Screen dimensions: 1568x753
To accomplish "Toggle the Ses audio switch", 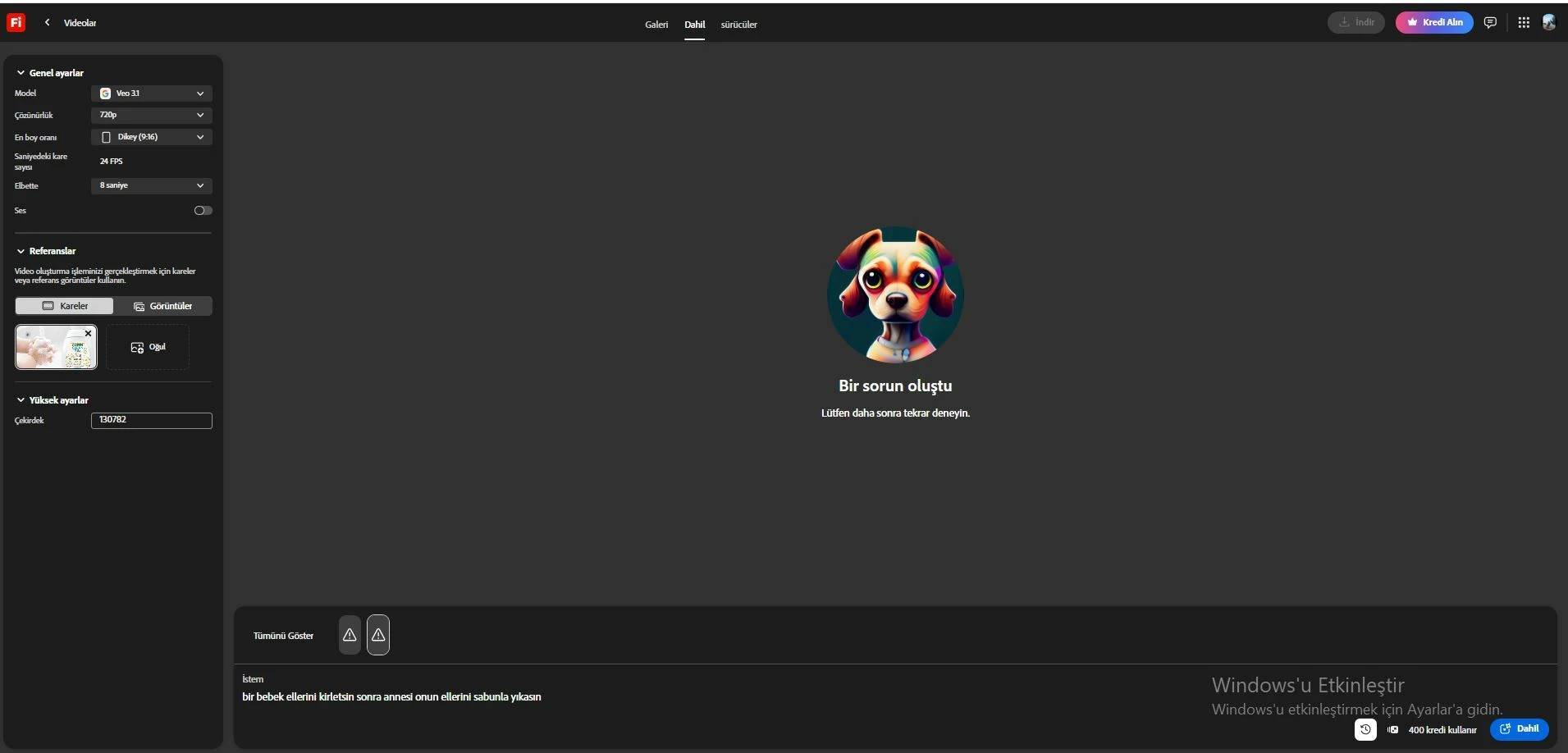I will point(203,211).
